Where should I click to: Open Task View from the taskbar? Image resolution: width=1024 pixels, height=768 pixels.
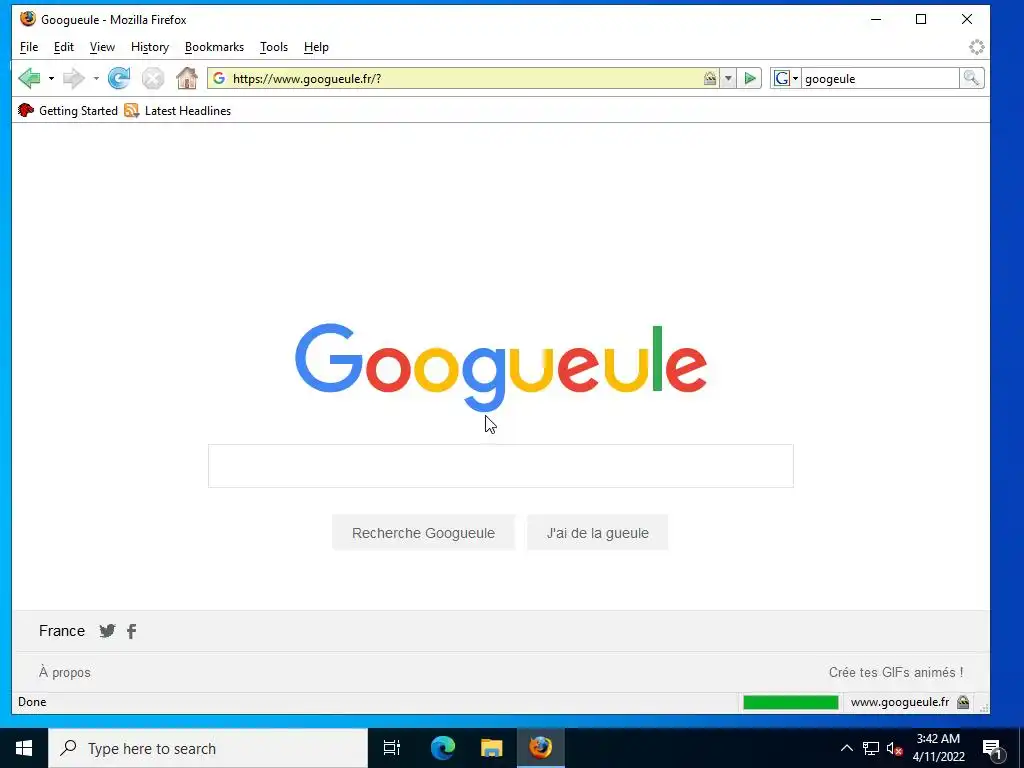[x=392, y=748]
